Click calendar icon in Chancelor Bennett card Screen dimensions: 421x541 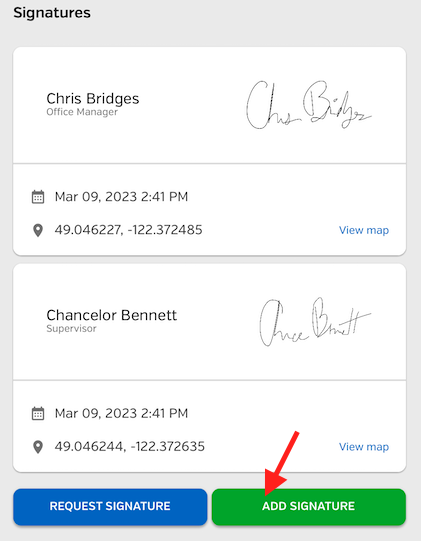pos(38,413)
